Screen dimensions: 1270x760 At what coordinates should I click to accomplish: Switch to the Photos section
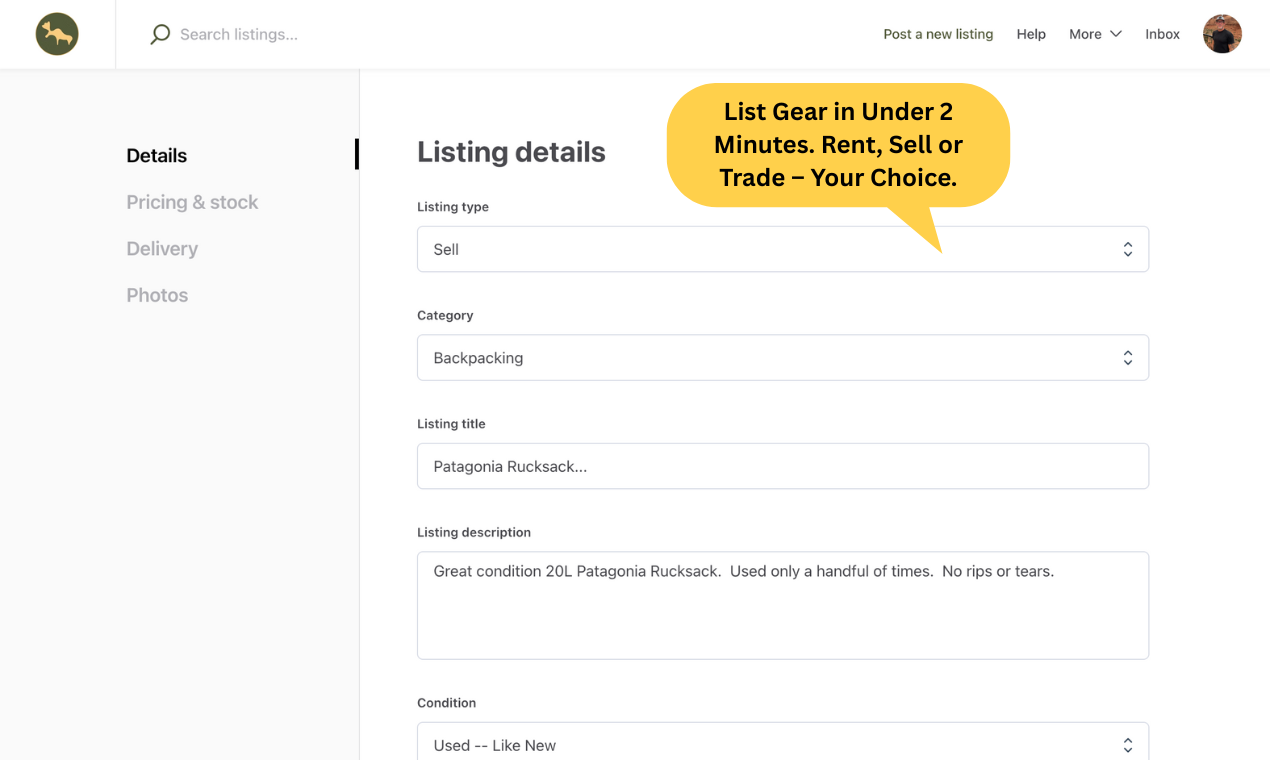(157, 295)
